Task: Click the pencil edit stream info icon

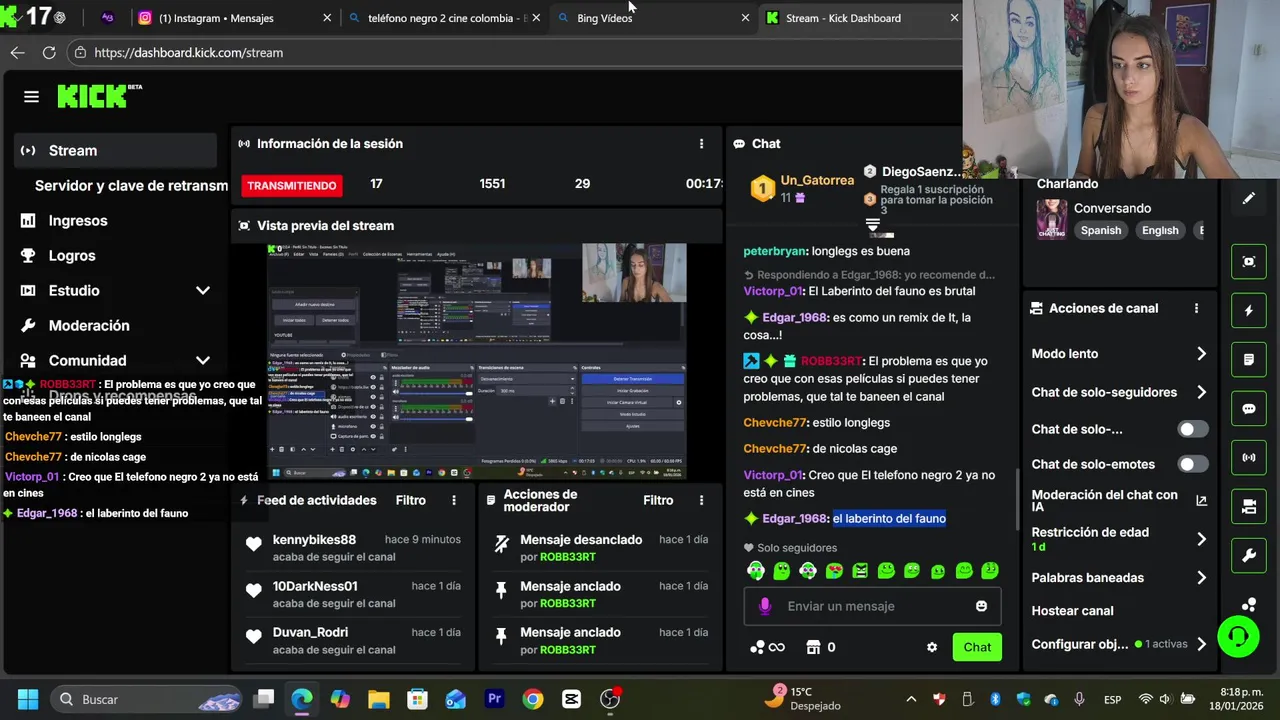Action: coord(1248,198)
